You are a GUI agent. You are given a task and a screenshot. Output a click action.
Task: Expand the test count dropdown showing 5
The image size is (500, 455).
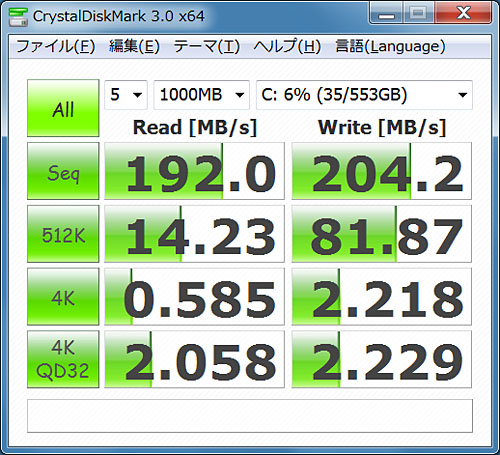(126, 95)
